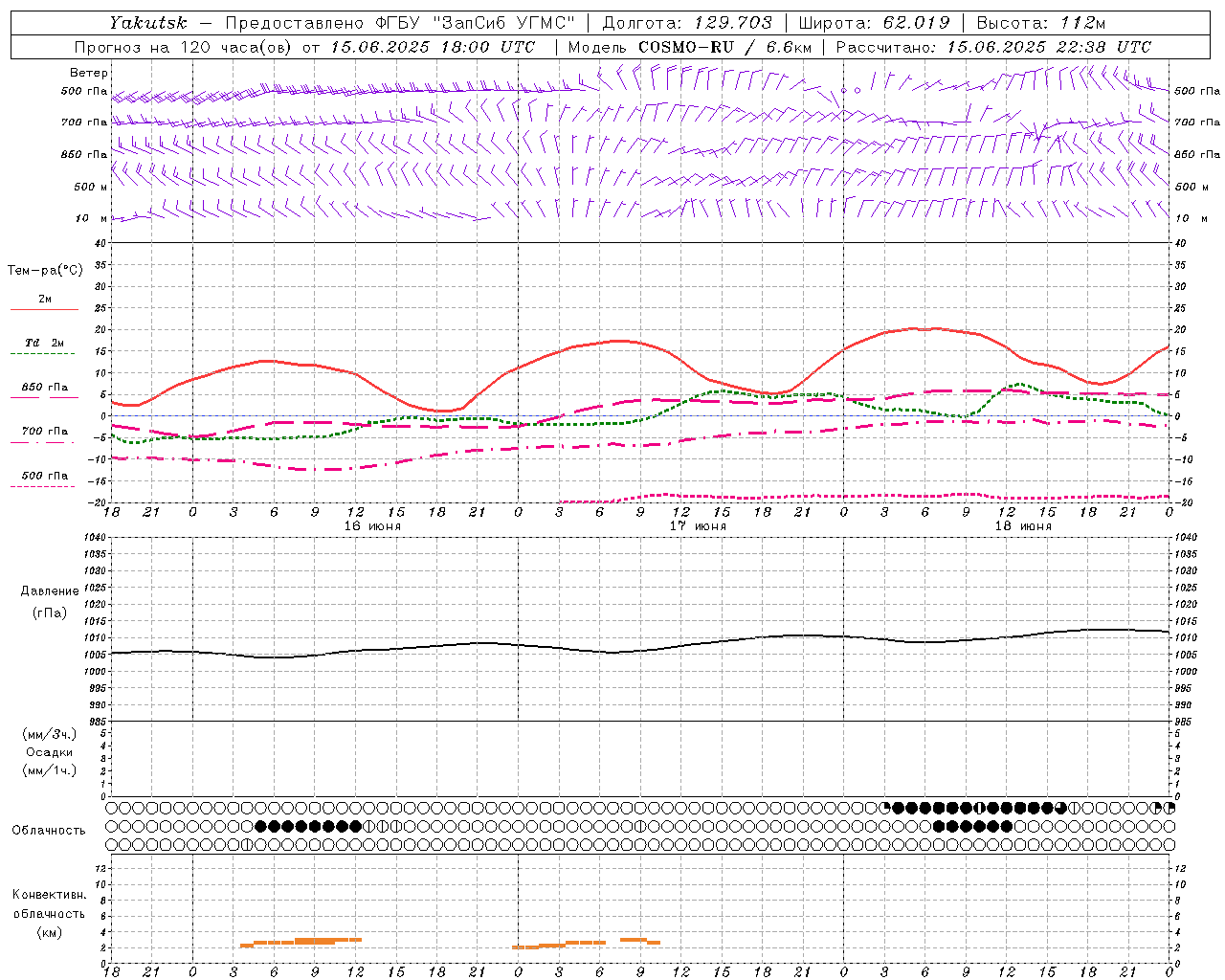
Task: Click the Модель COSMO-RU / 6.6км text
Action: coord(689,47)
